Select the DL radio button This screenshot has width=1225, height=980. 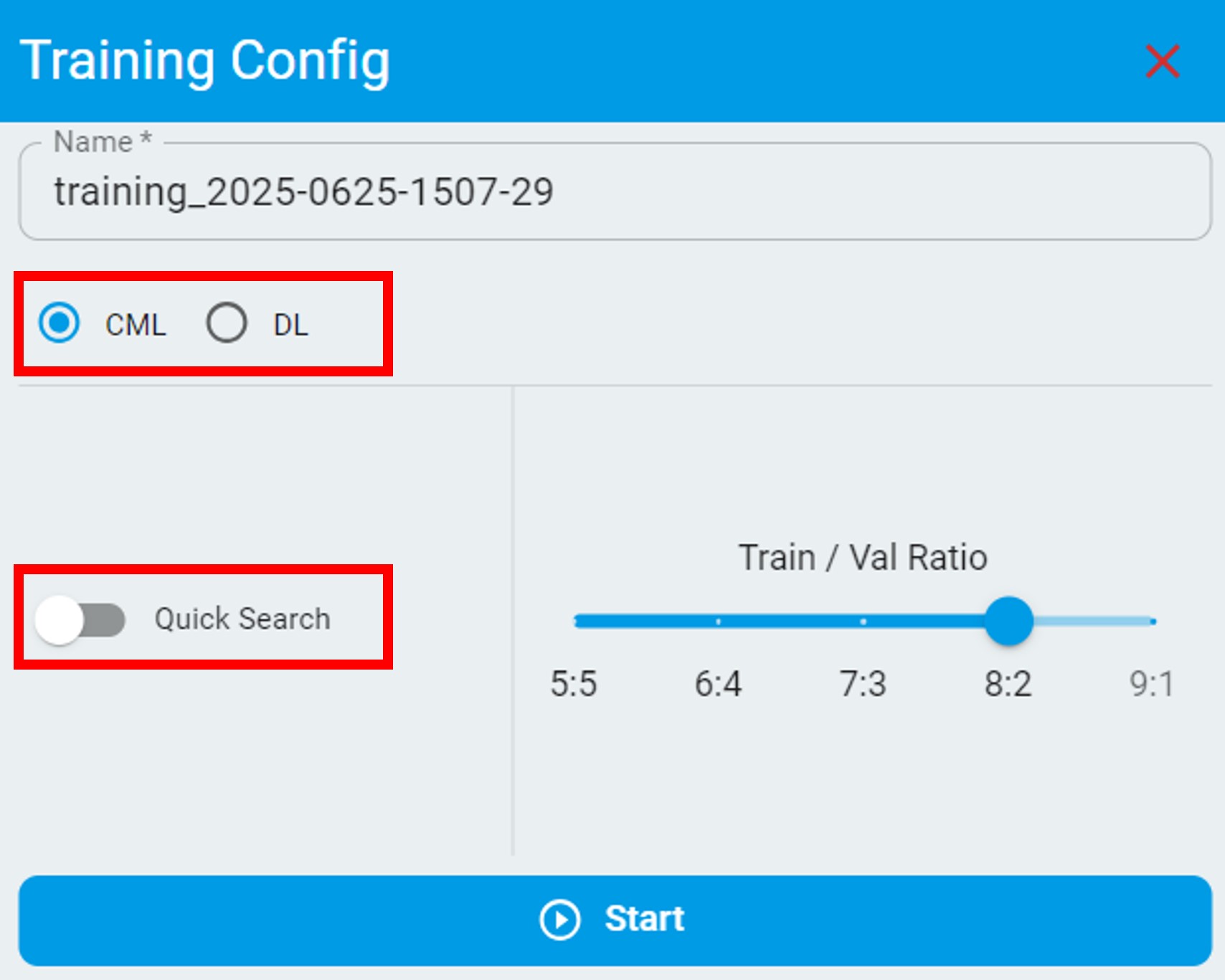click(227, 323)
